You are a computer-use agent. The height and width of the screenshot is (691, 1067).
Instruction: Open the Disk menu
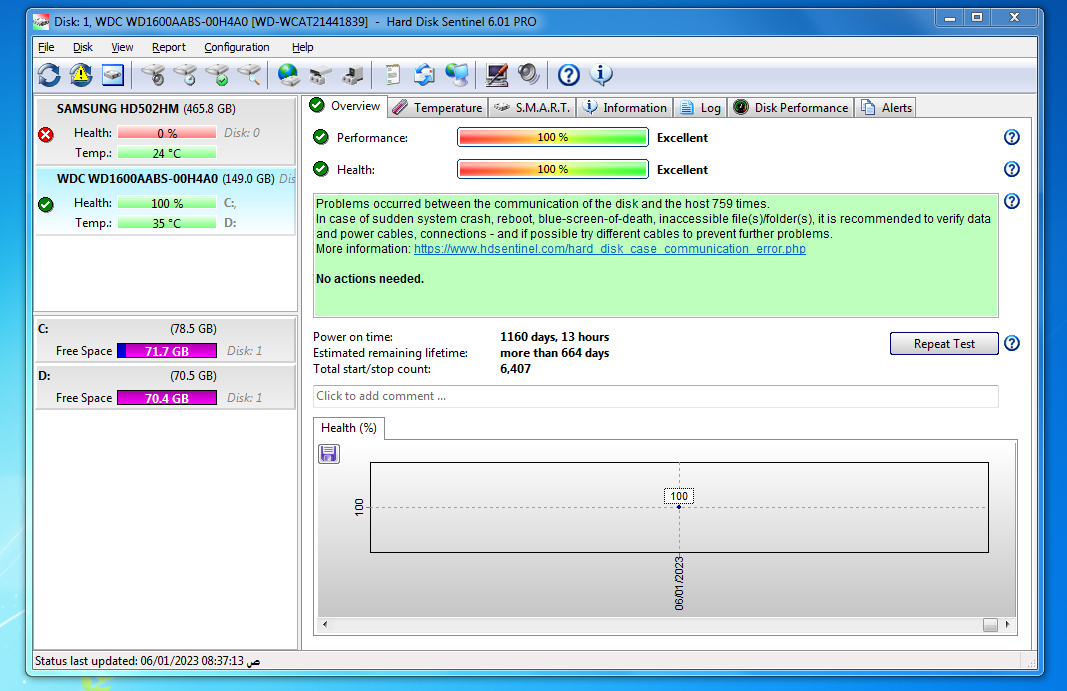83,47
